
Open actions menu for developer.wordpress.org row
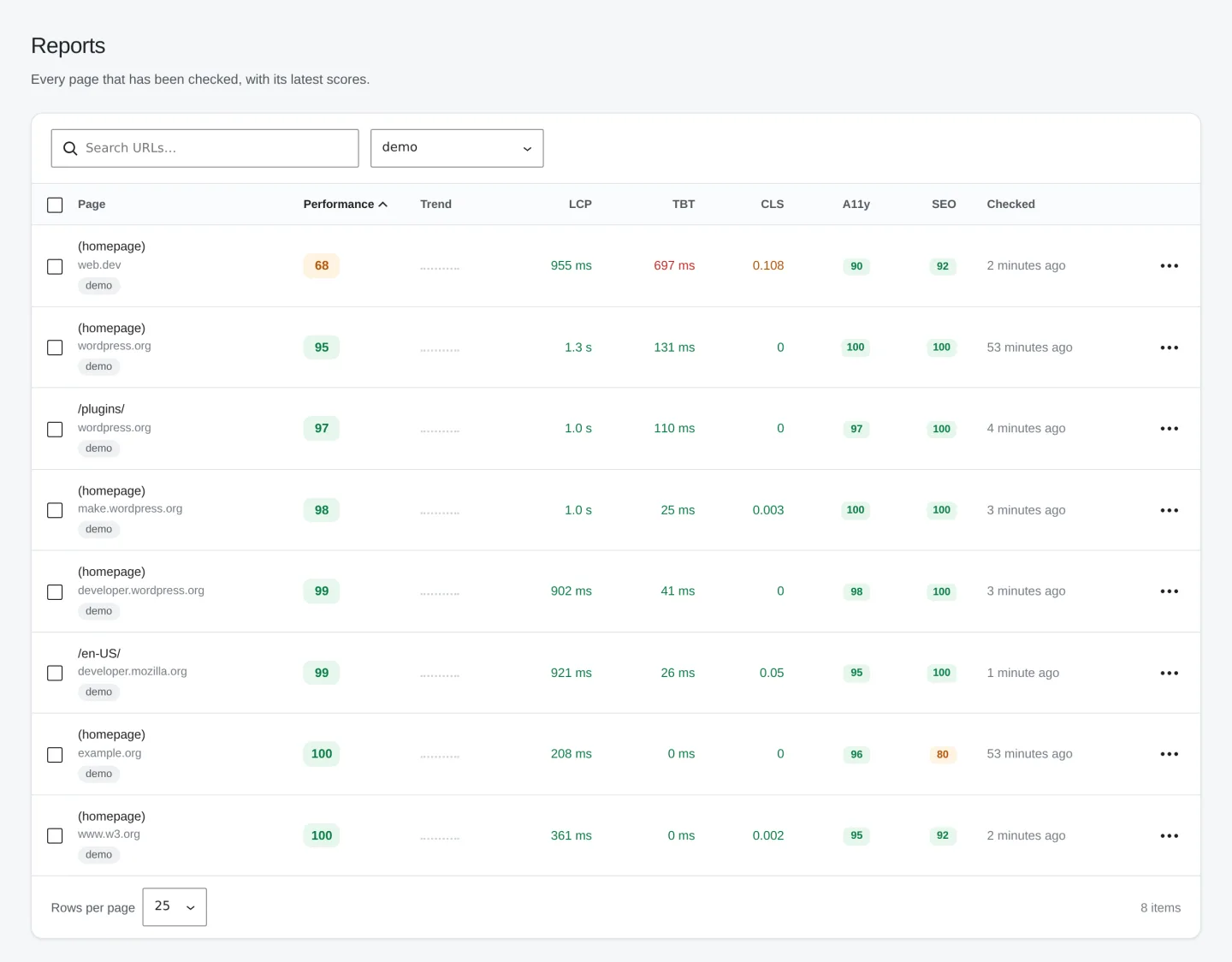click(x=1170, y=591)
